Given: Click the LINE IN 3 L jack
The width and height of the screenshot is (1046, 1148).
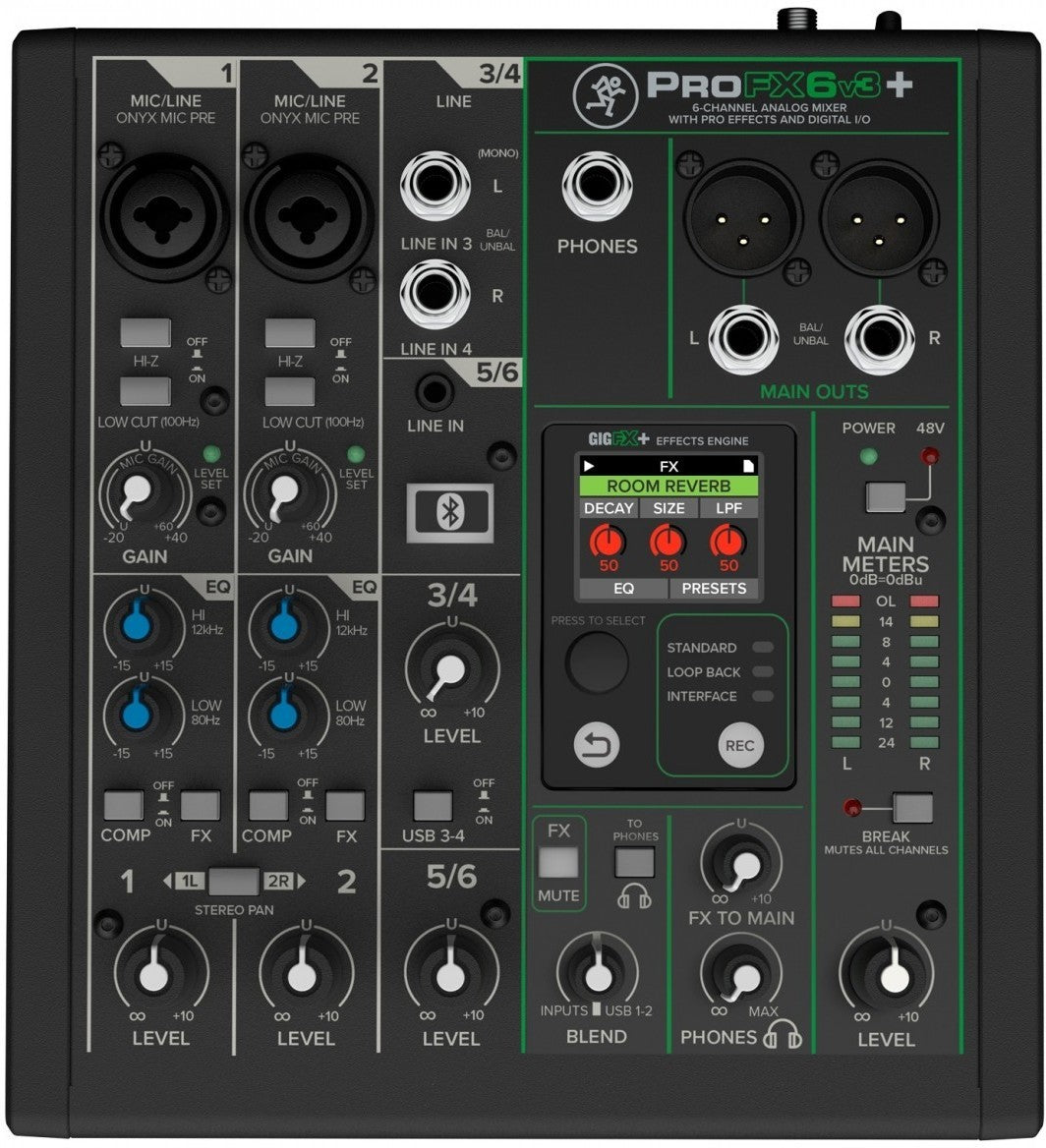Looking at the screenshot, I should pyautogui.click(x=436, y=186).
